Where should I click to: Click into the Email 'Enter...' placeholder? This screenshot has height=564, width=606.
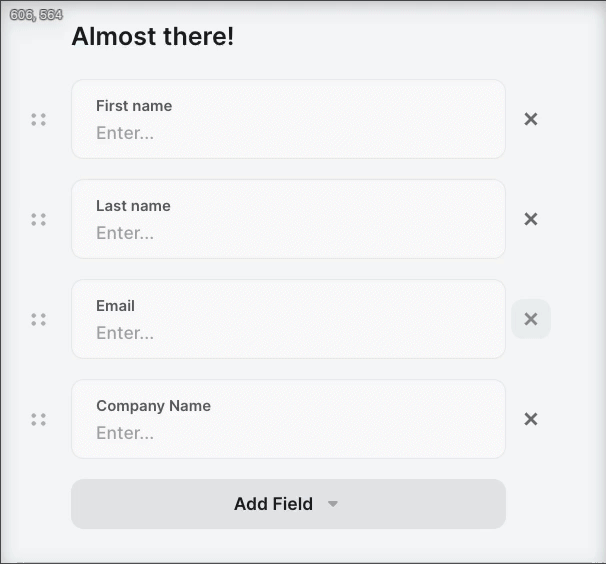(125, 333)
